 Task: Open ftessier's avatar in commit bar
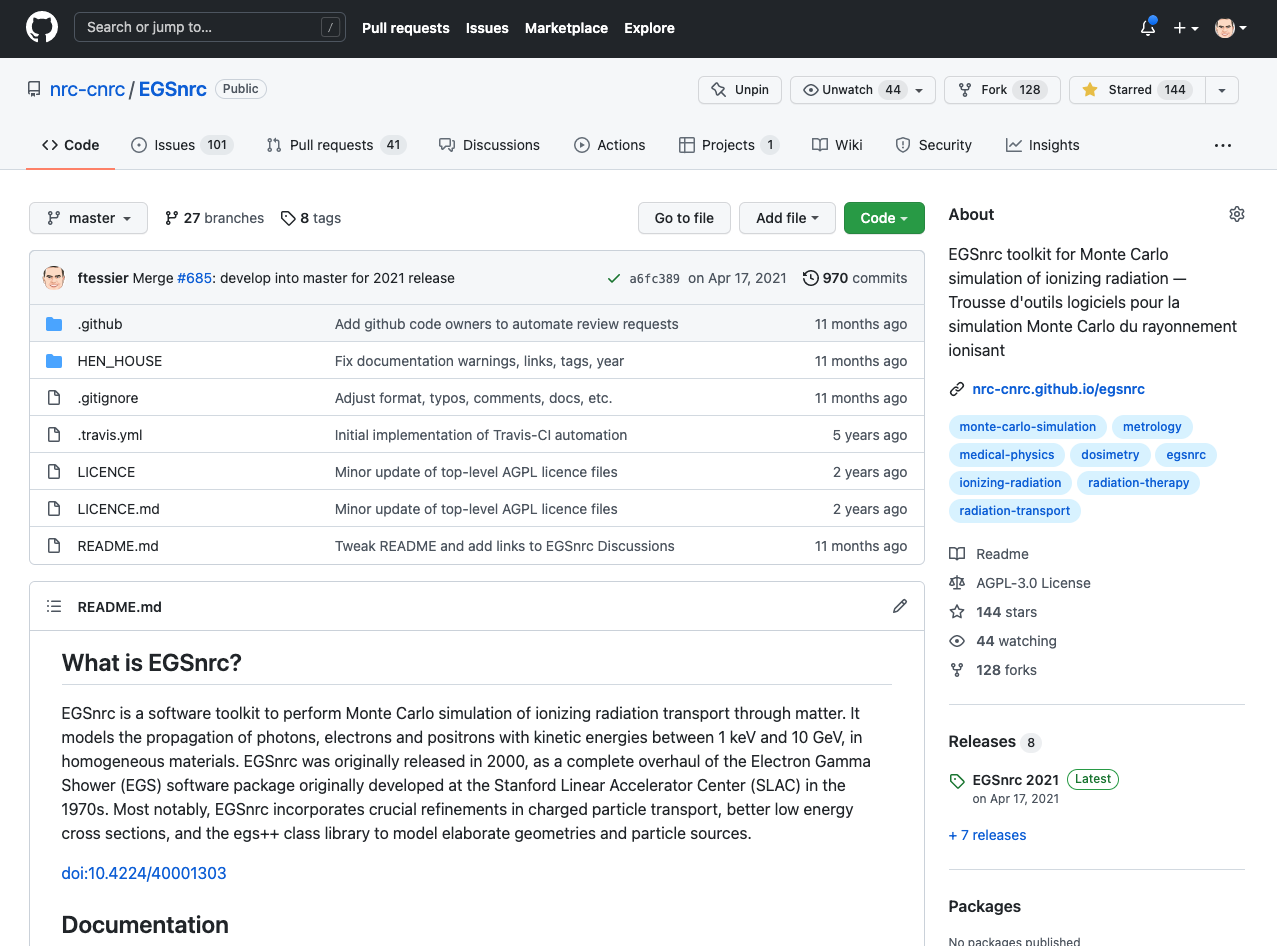point(54,278)
